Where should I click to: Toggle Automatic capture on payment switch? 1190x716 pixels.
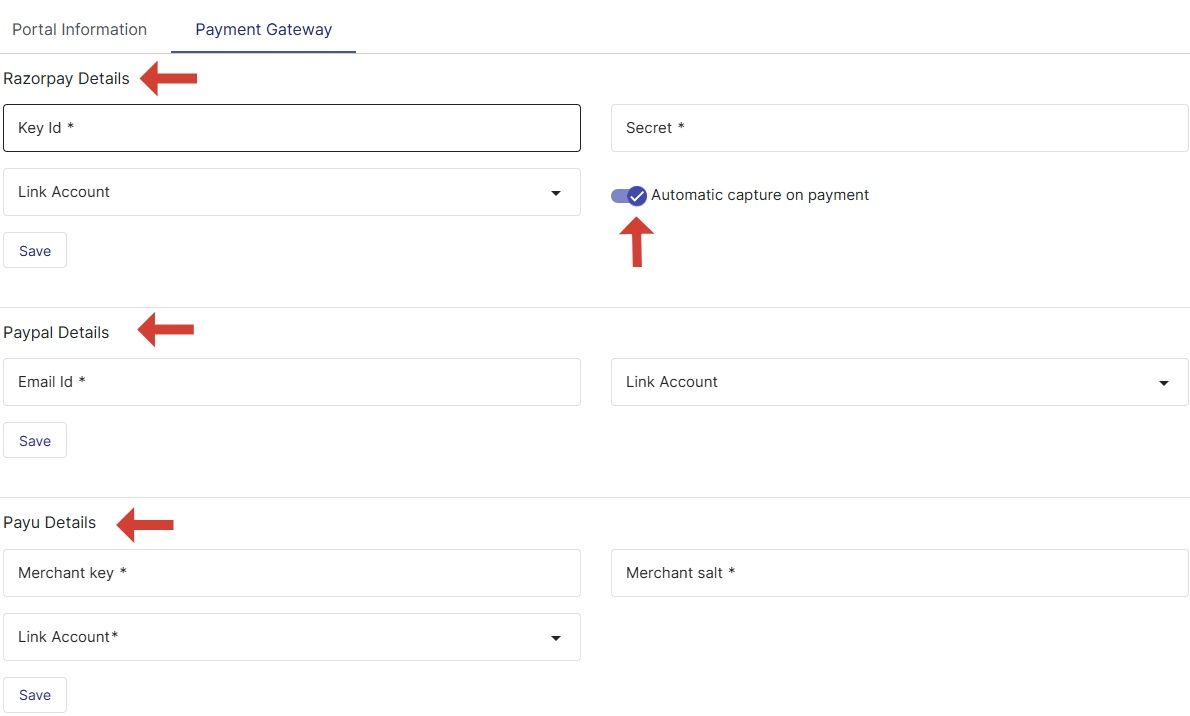[628, 196]
